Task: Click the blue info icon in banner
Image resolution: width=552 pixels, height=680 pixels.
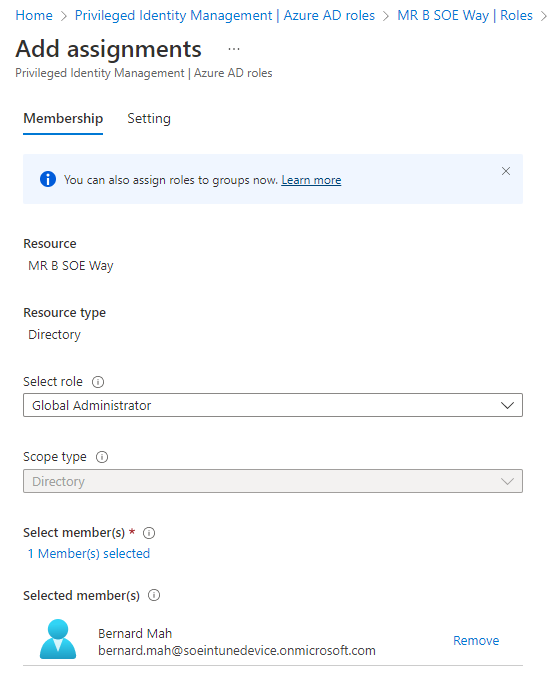Action: [48, 179]
